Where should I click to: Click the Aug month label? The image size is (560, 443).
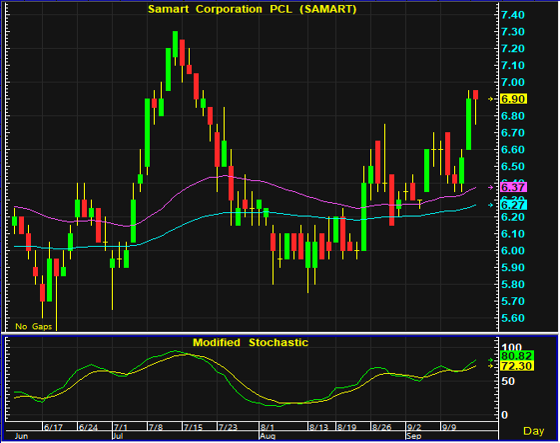[268, 436]
